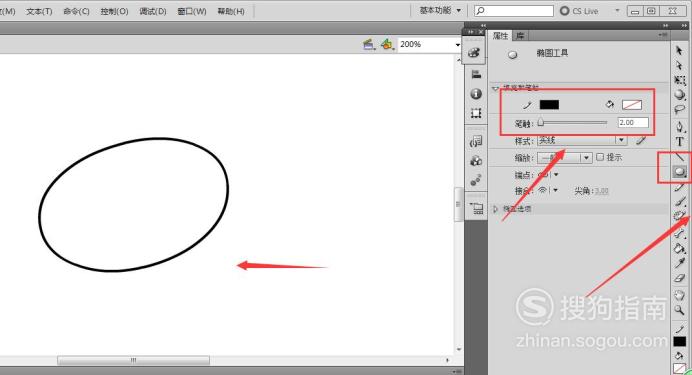
Task: Choose the Free Transform tool
Action: (x=680, y=80)
